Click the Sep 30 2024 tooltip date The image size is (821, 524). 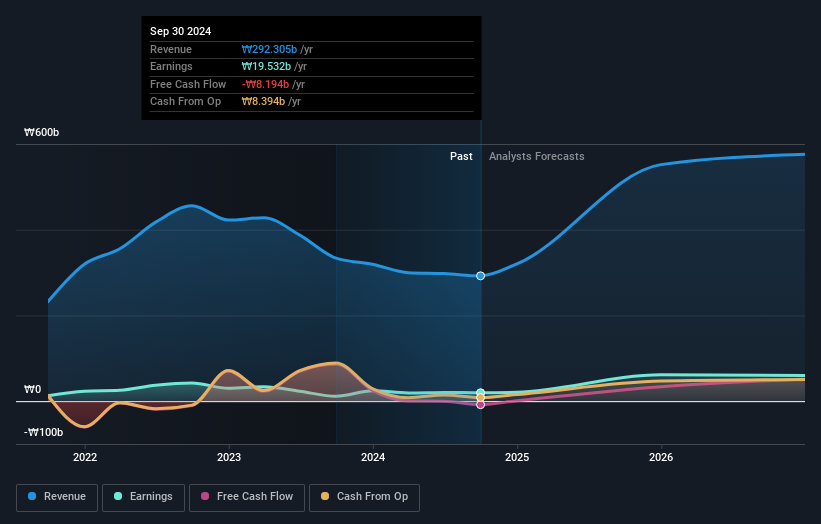pos(181,31)
